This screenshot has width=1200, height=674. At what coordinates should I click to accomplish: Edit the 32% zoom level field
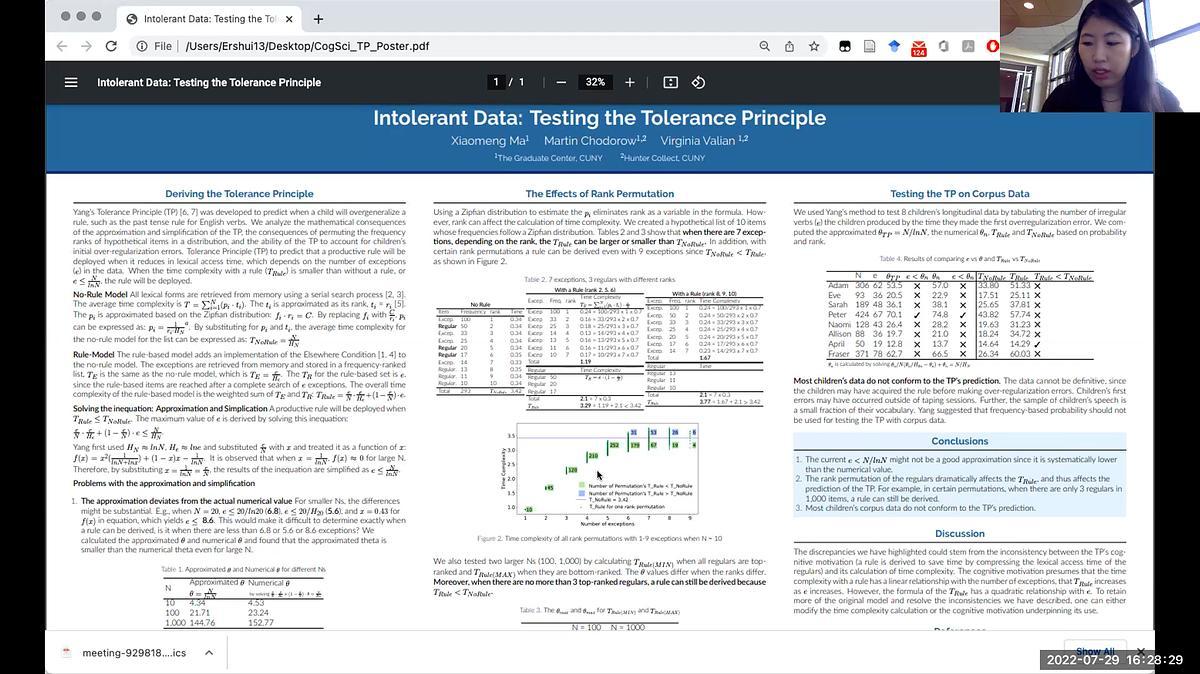[595, 82]
